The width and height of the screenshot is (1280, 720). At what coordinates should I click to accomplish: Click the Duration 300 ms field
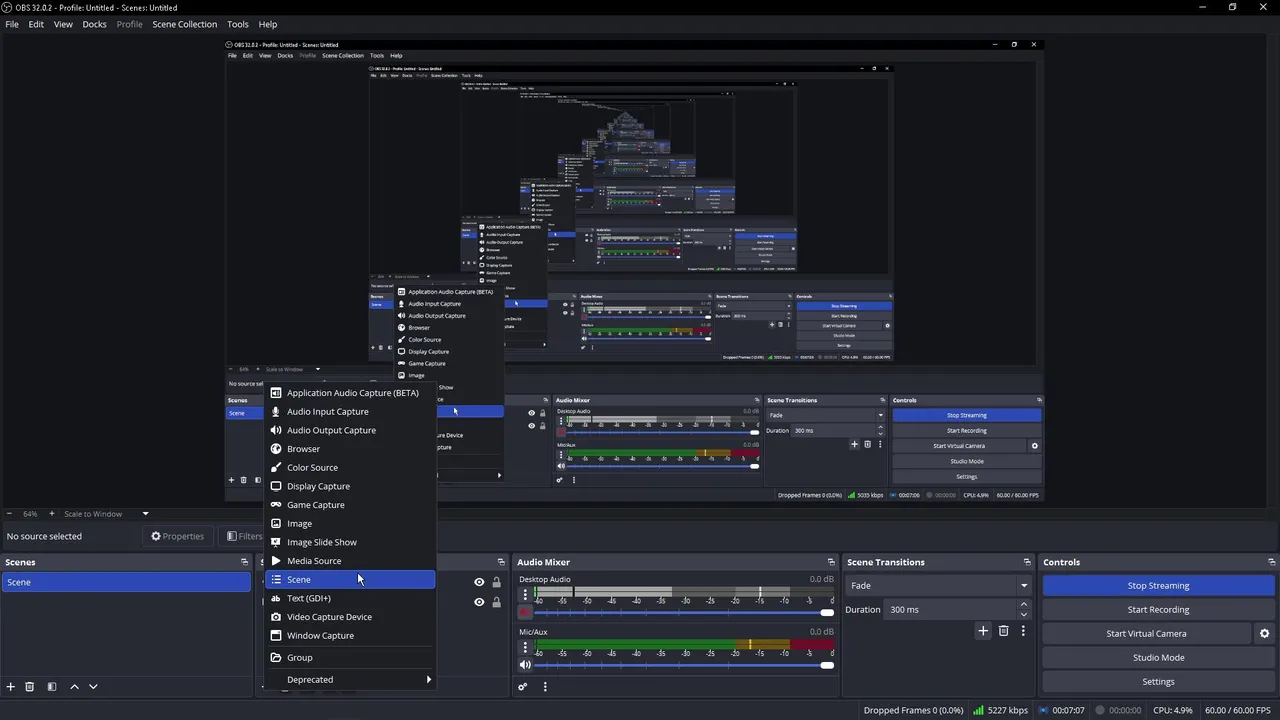click(950, 610)
